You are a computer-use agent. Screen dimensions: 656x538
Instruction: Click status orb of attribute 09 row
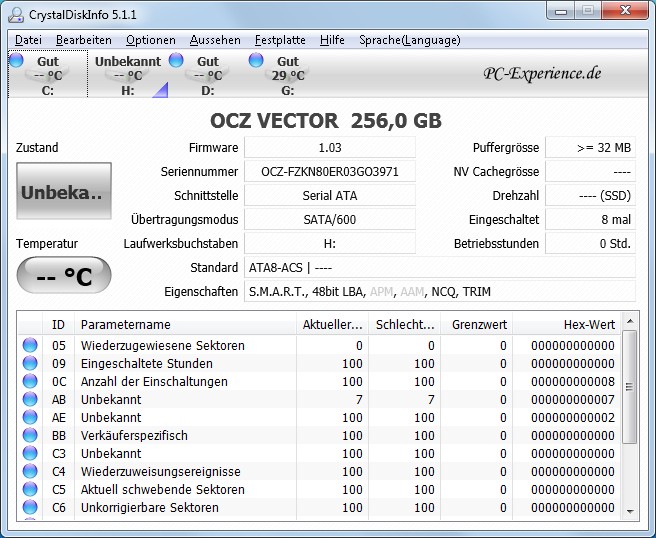[30, 363]
